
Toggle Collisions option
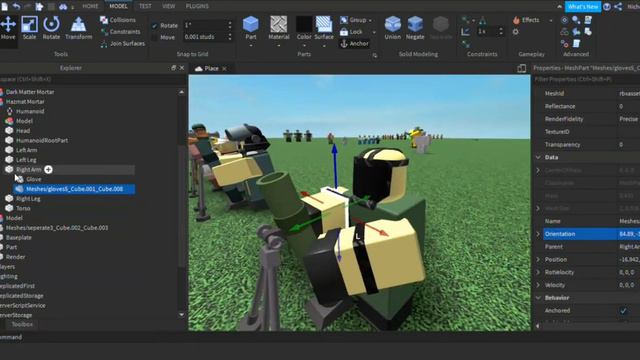[x=118, y=20]
